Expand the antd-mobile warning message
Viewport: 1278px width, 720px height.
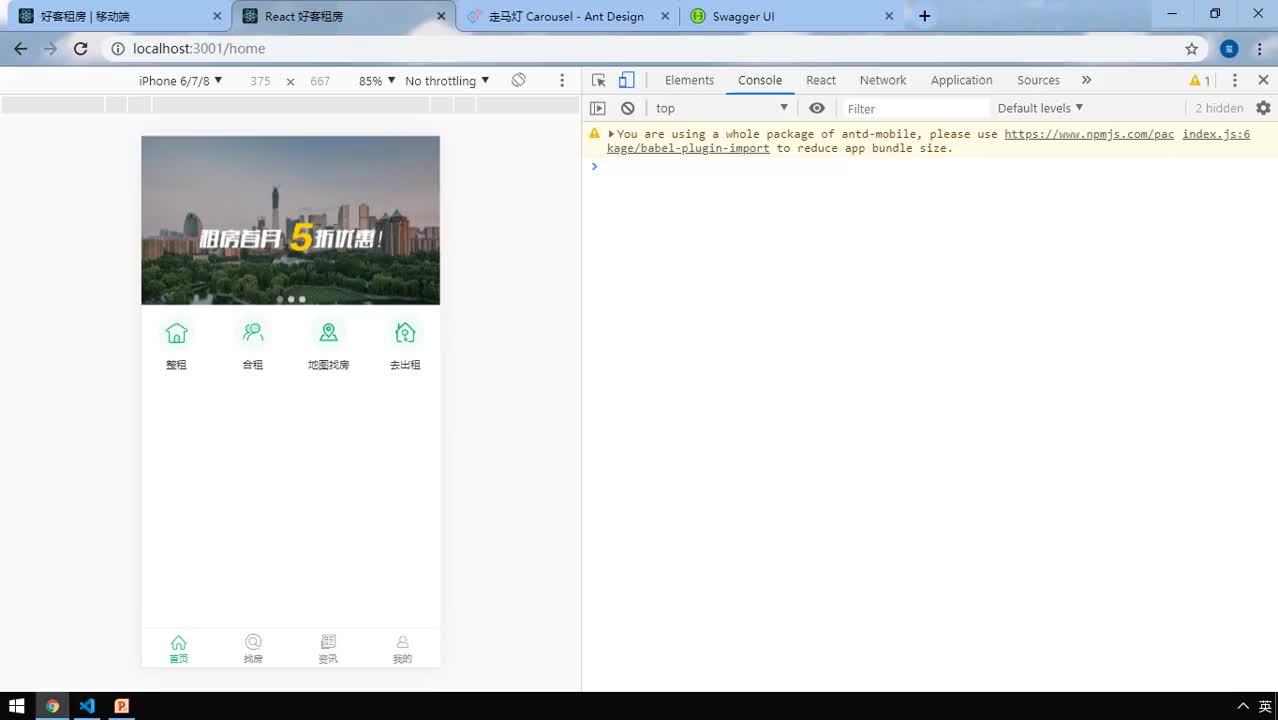coord(611,134)
